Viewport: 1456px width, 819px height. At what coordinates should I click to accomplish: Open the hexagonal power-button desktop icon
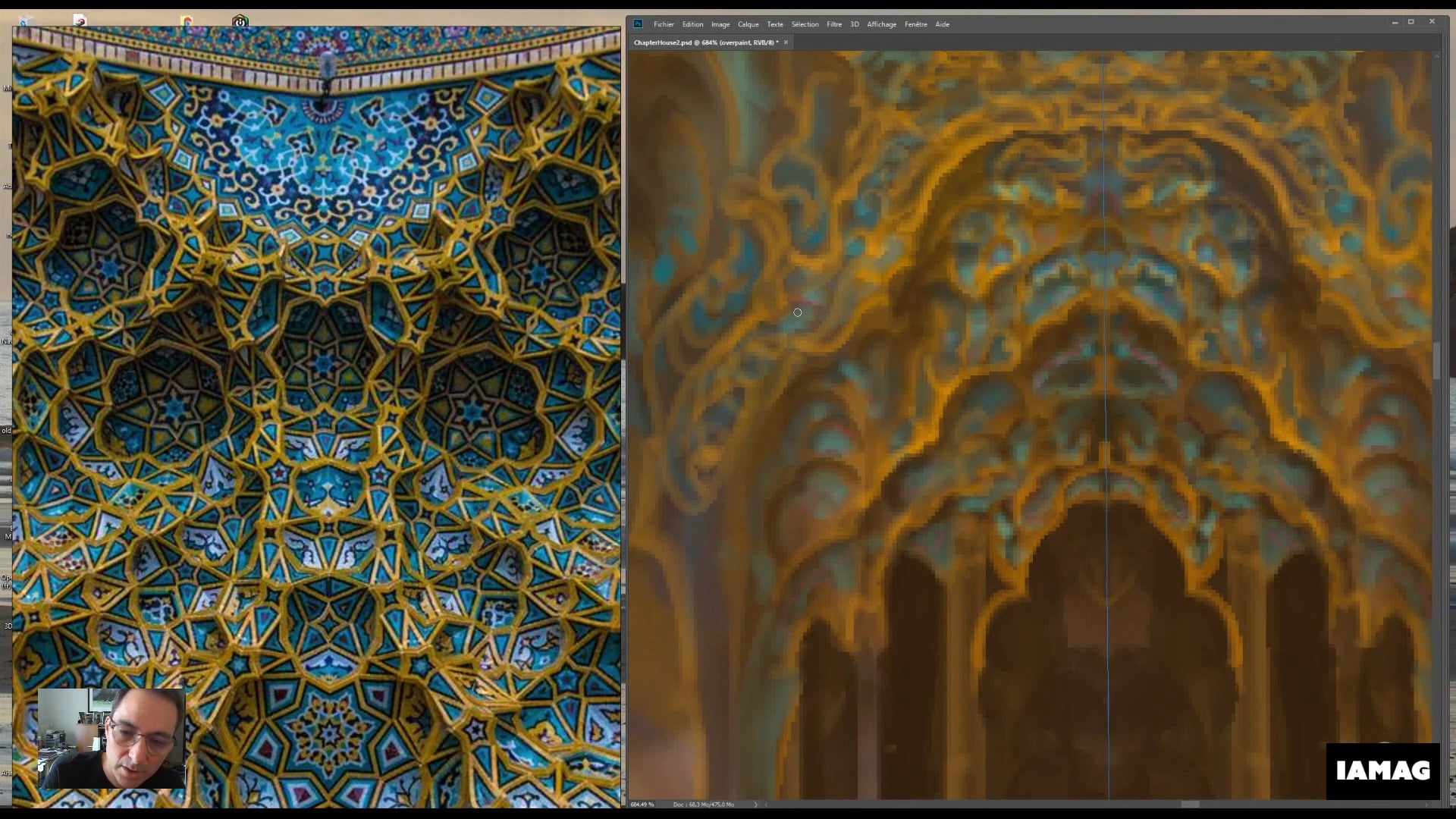[x=240, y=20]
